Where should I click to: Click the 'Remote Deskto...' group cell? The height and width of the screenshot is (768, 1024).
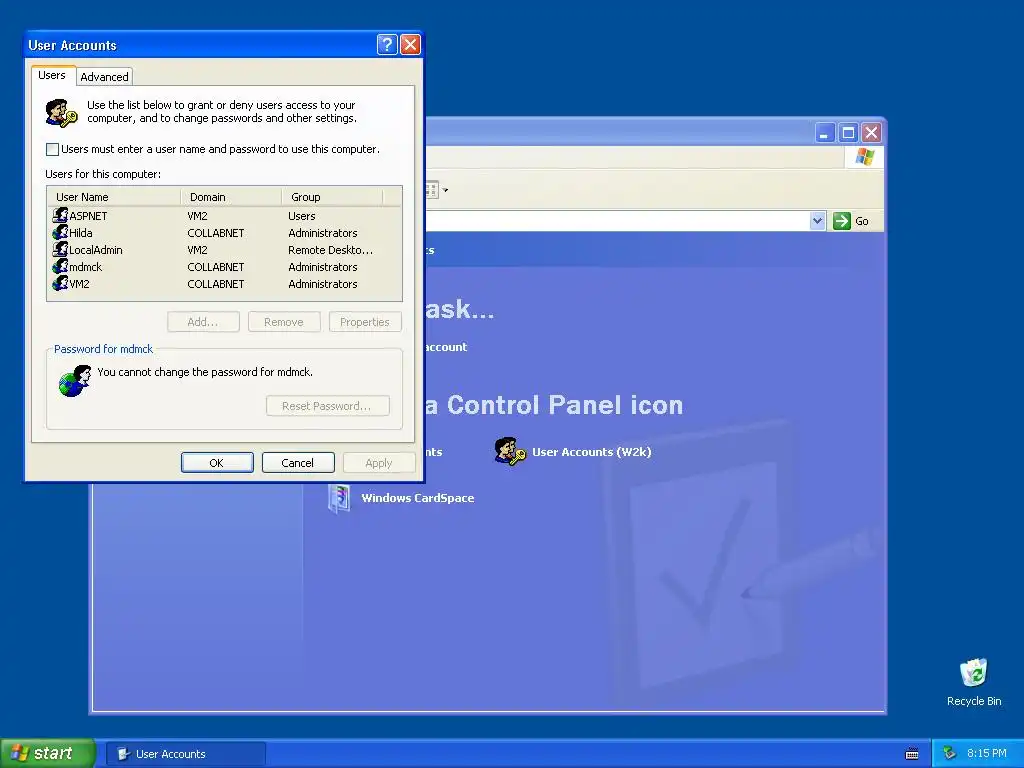click(x=330, y=250)
